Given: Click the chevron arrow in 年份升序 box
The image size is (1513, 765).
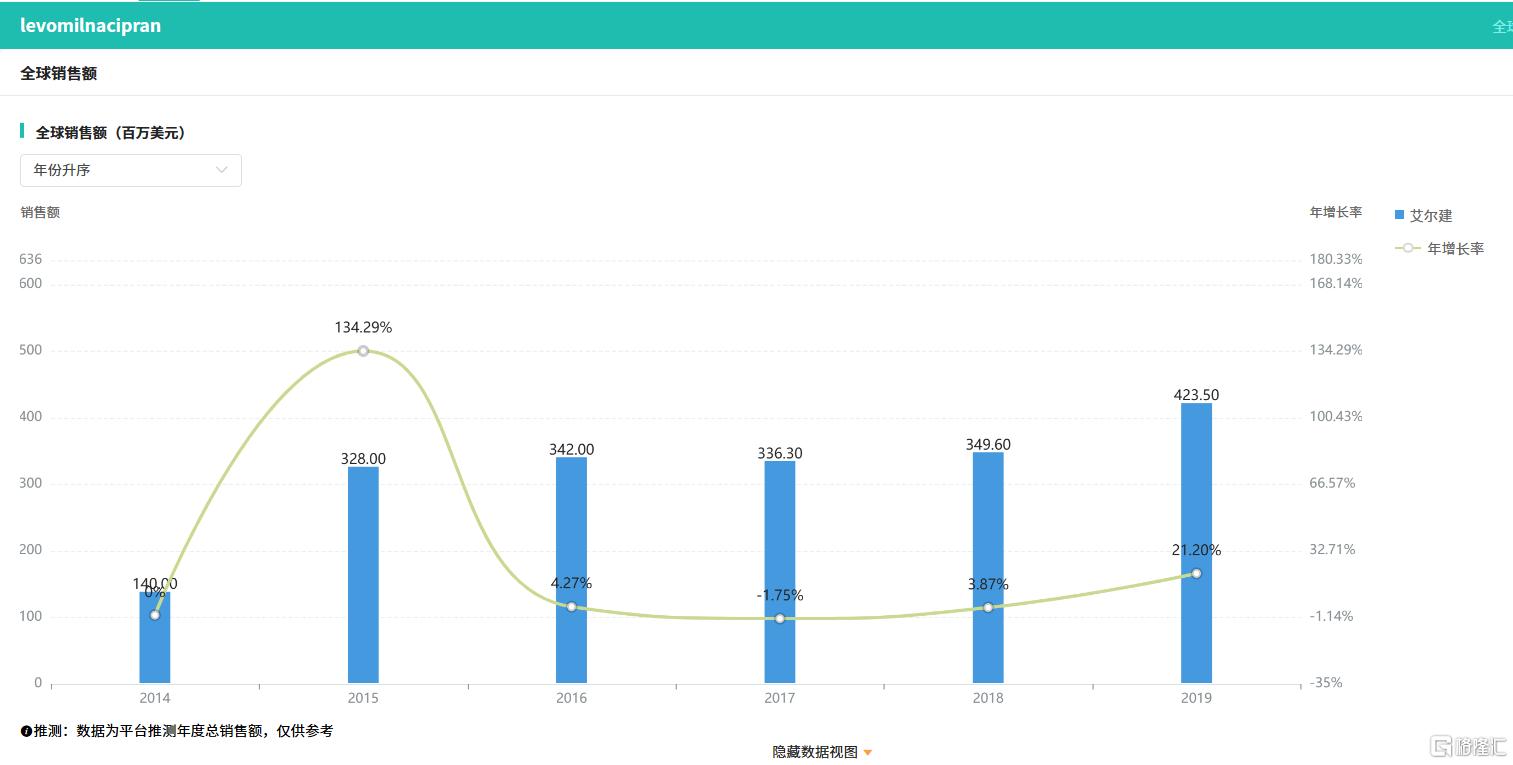Looking at the screenshot, I should (x=222, y=170).
